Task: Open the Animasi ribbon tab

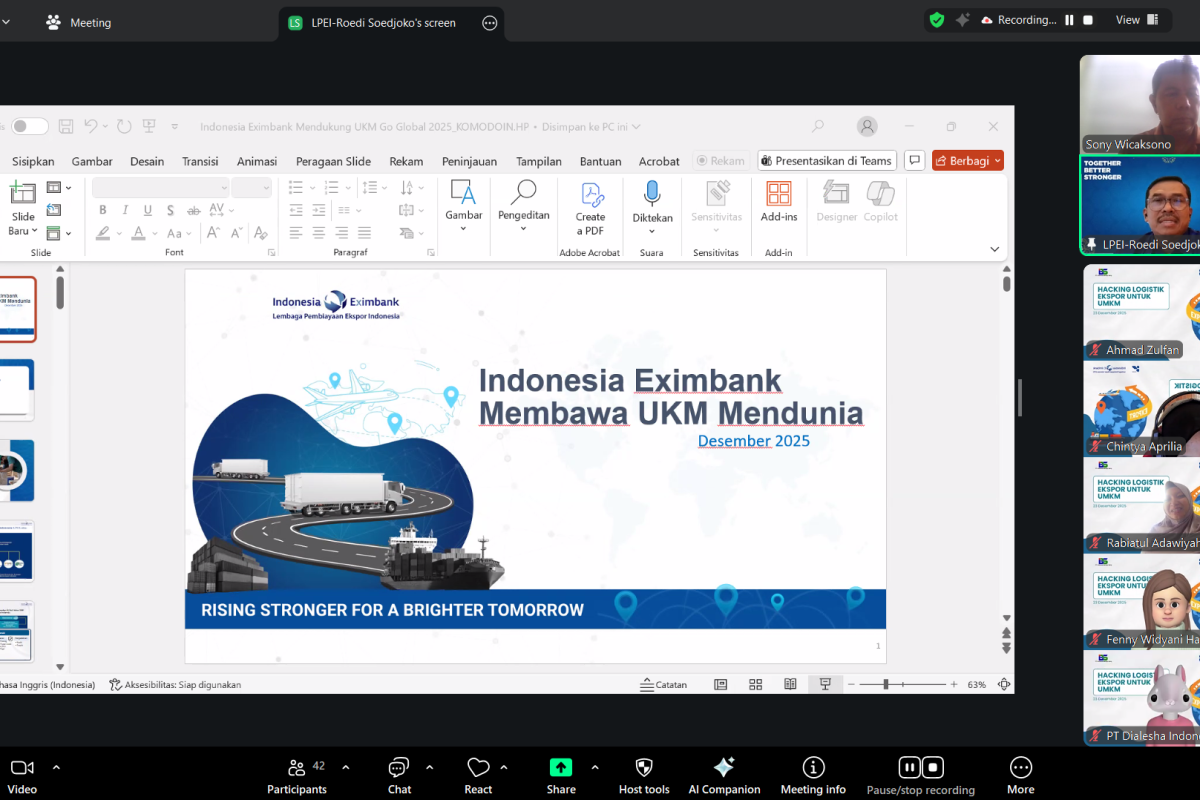Action: tap(257, 161)
